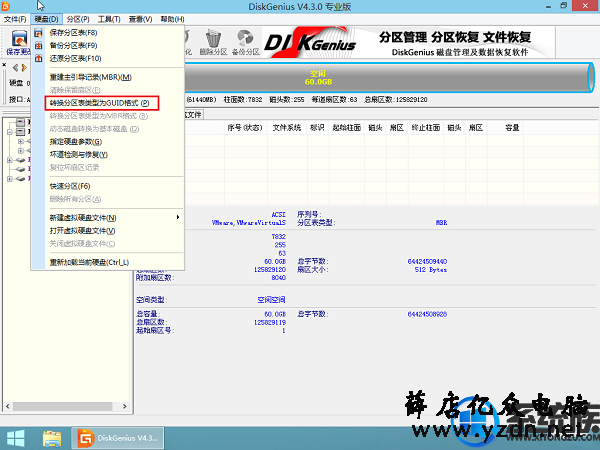
Task: Click the gray previous-disk arrow
Action: click(15, 68)
